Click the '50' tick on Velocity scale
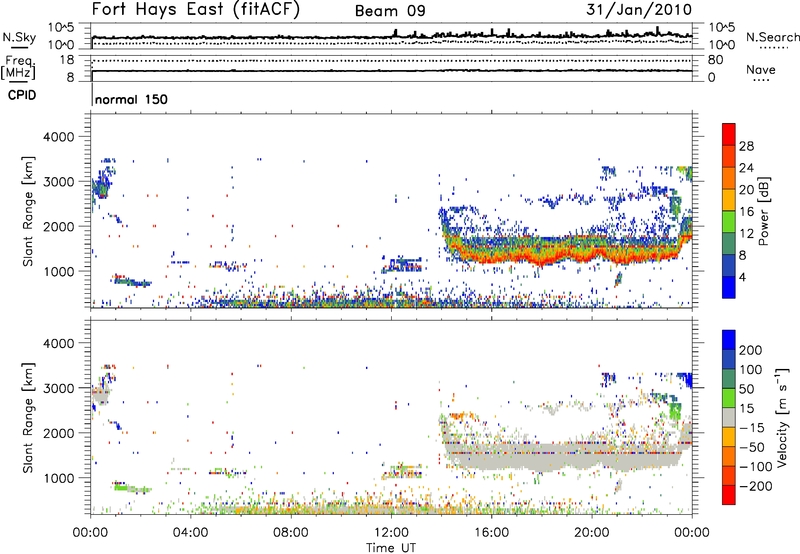The width and height of the screenshot is (800, 554). (x=747, y=389)
